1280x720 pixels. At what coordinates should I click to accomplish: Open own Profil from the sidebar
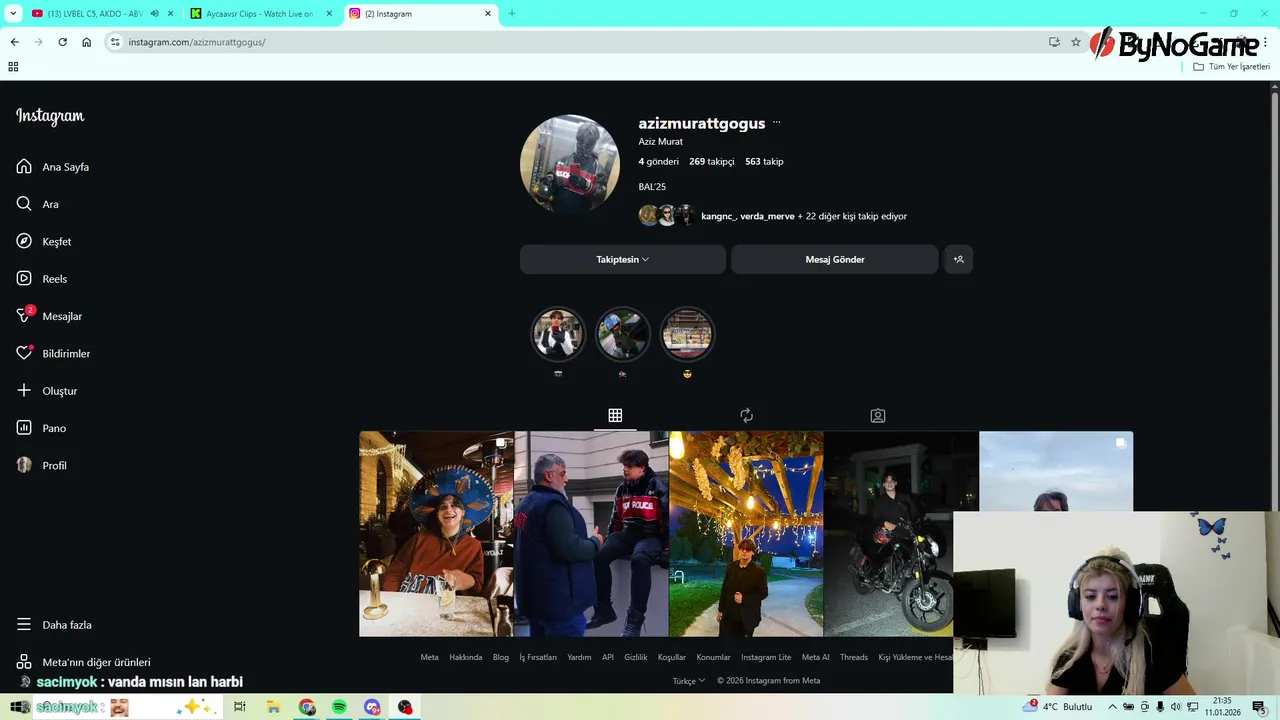42,466
